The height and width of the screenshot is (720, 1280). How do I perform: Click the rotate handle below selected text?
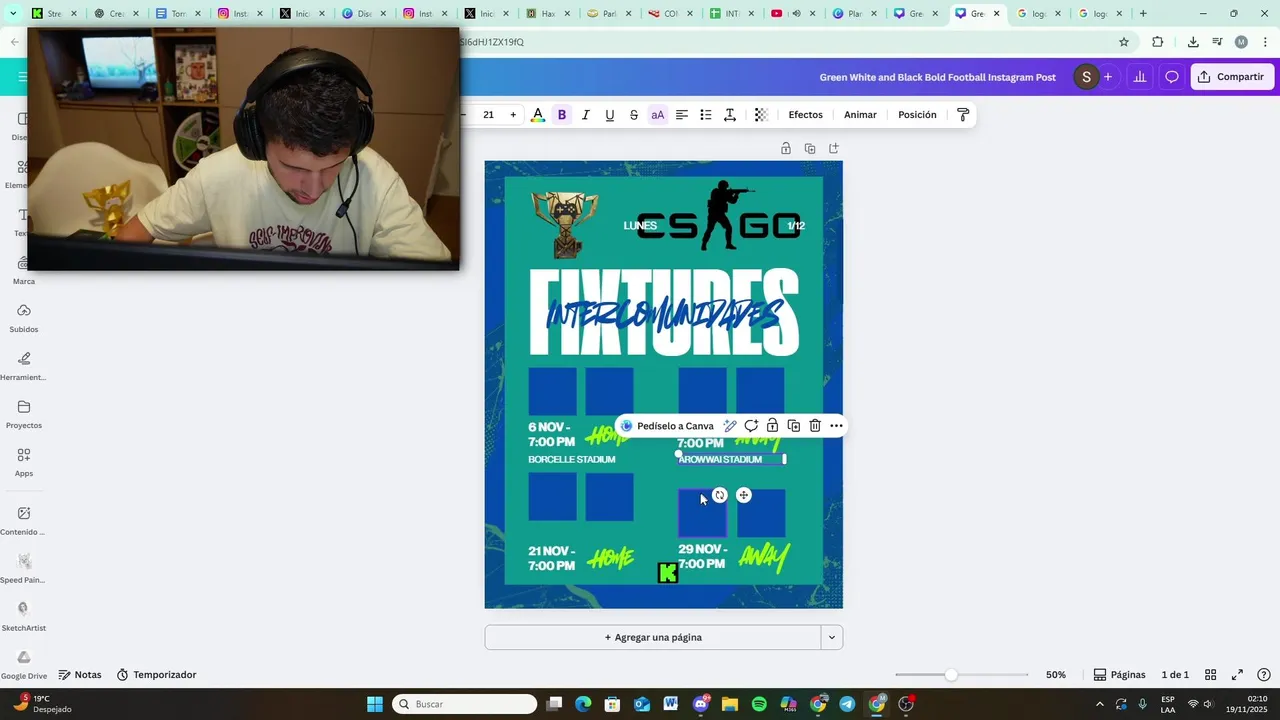[720, 495]
